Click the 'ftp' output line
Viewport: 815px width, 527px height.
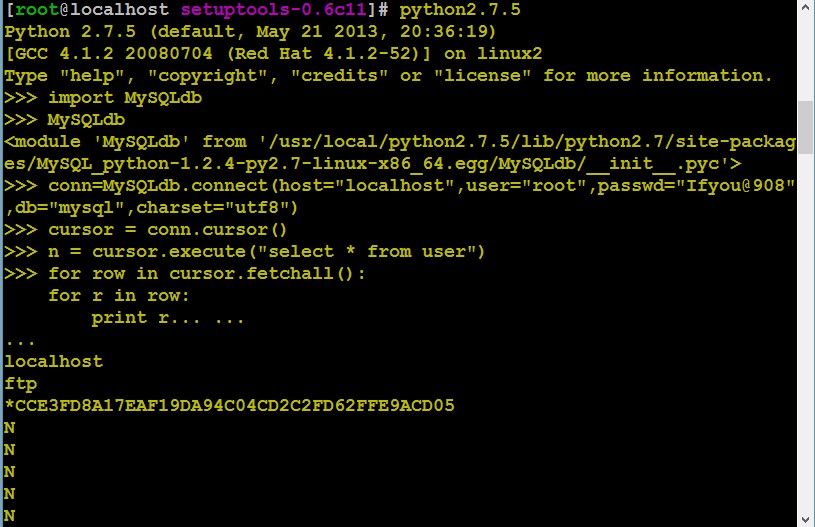tap(21, 384)
